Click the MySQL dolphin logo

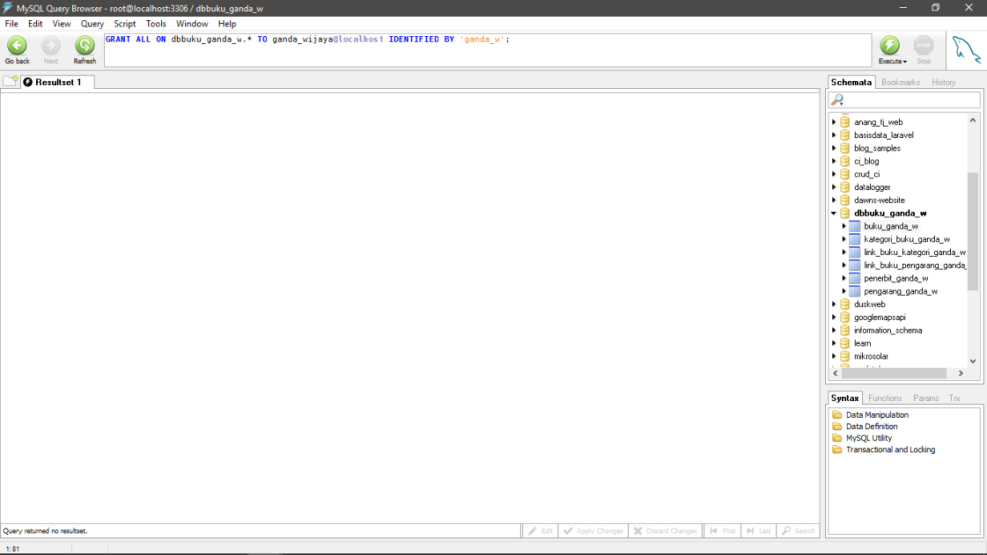coord(966,50)
